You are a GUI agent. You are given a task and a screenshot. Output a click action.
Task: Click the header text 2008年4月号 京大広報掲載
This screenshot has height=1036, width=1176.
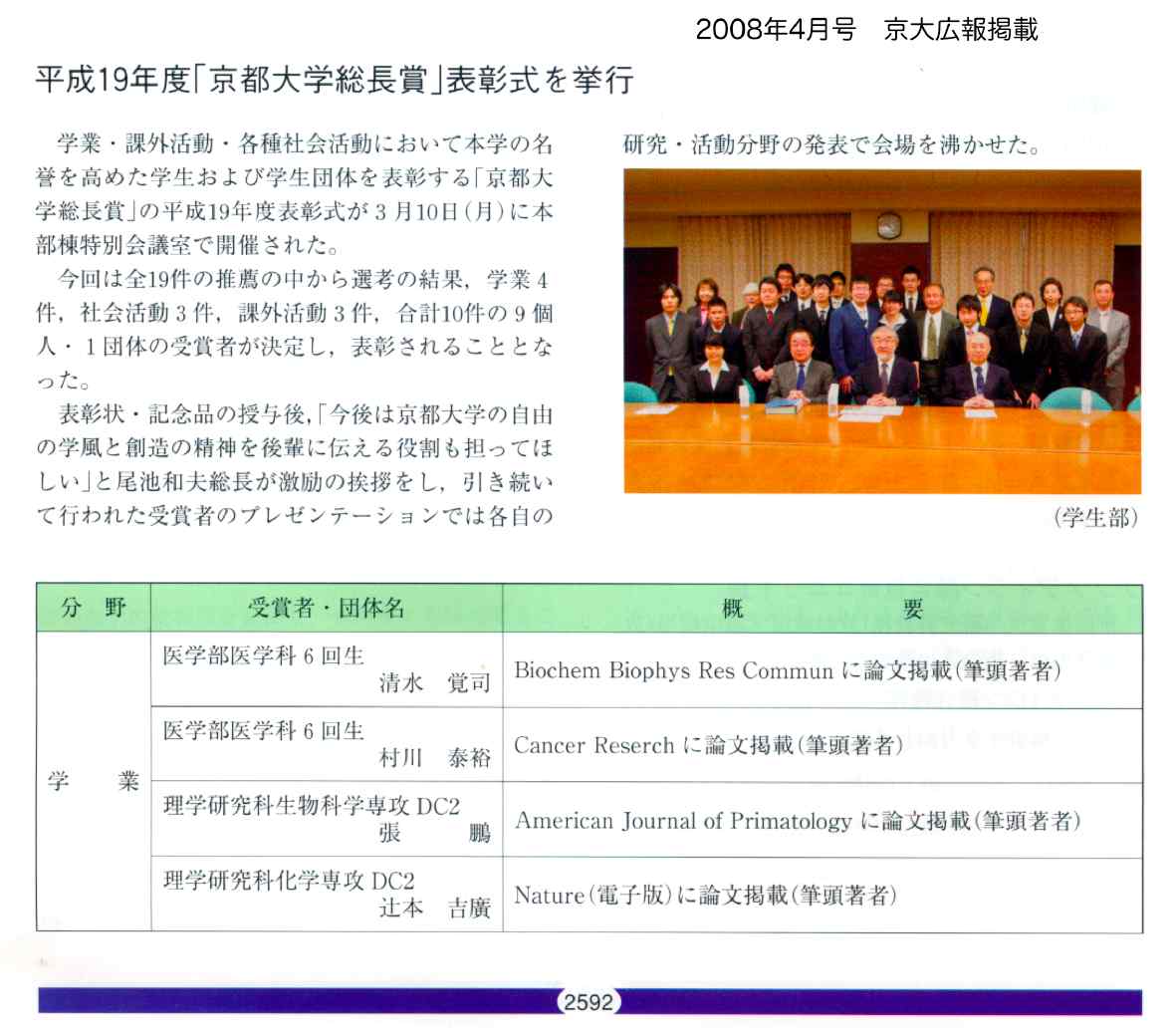[866, 30]
